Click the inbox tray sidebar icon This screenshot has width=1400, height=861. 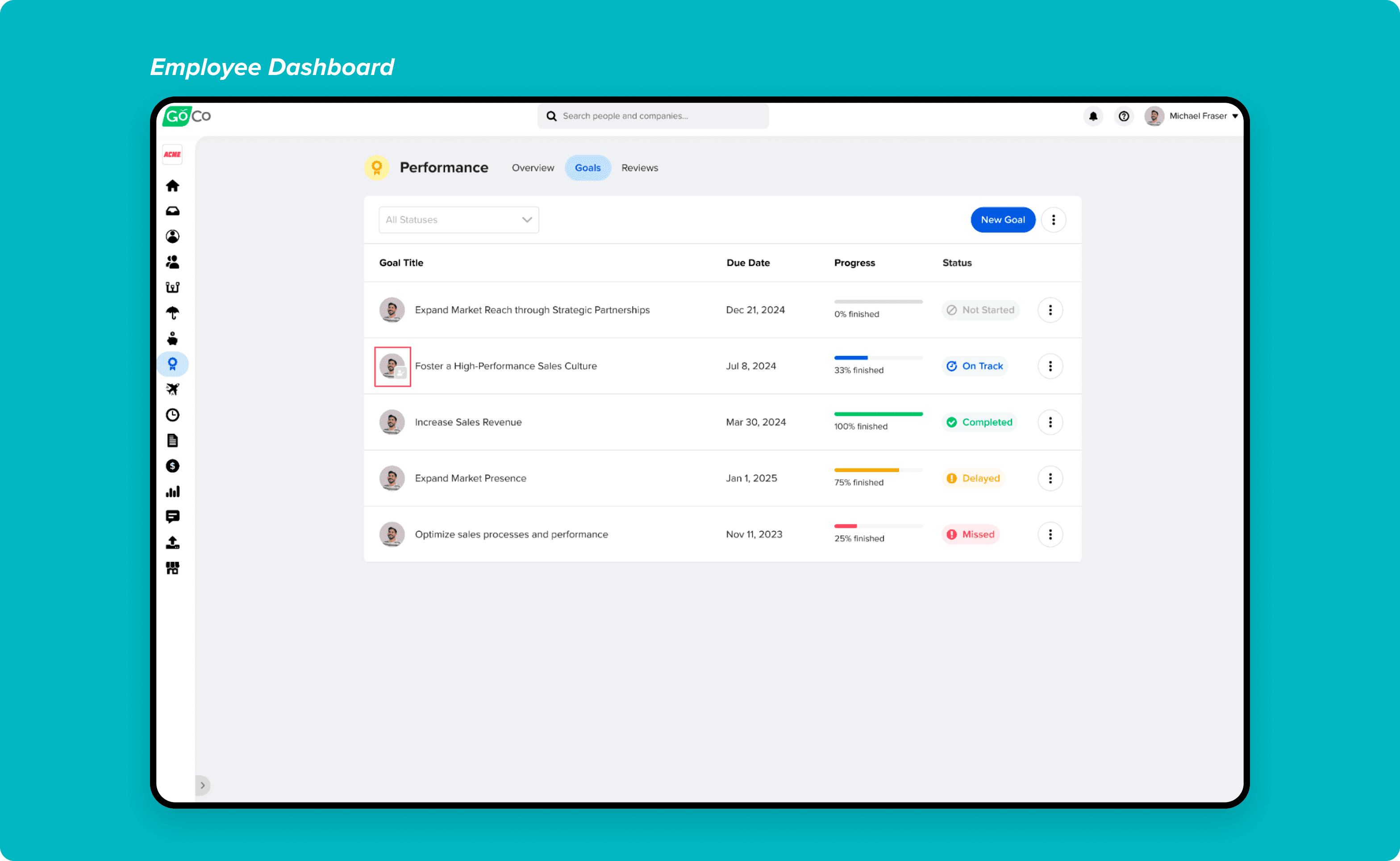pyautogui.click(x=172, y=211)
